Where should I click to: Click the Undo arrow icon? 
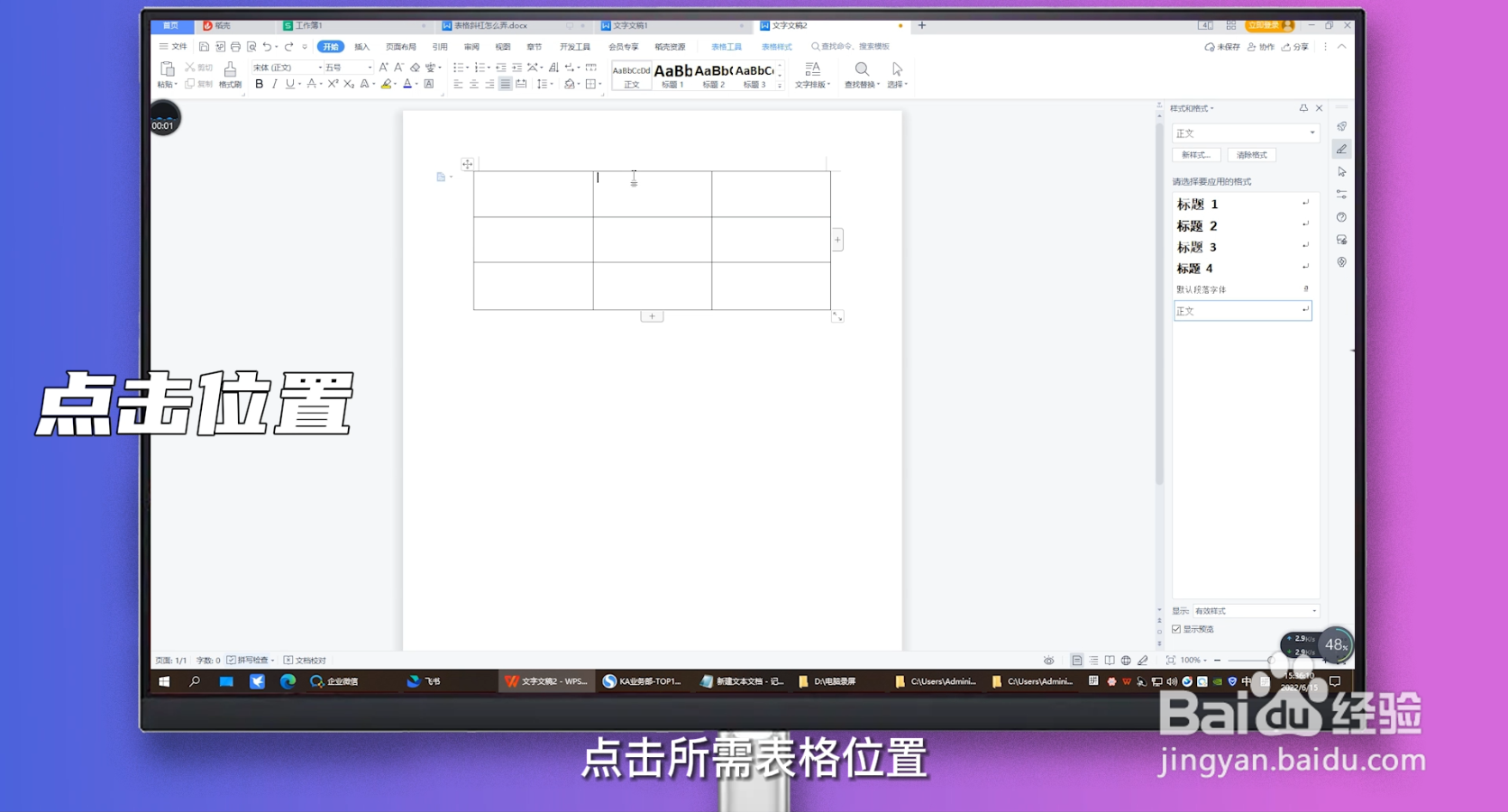(267, 47)
